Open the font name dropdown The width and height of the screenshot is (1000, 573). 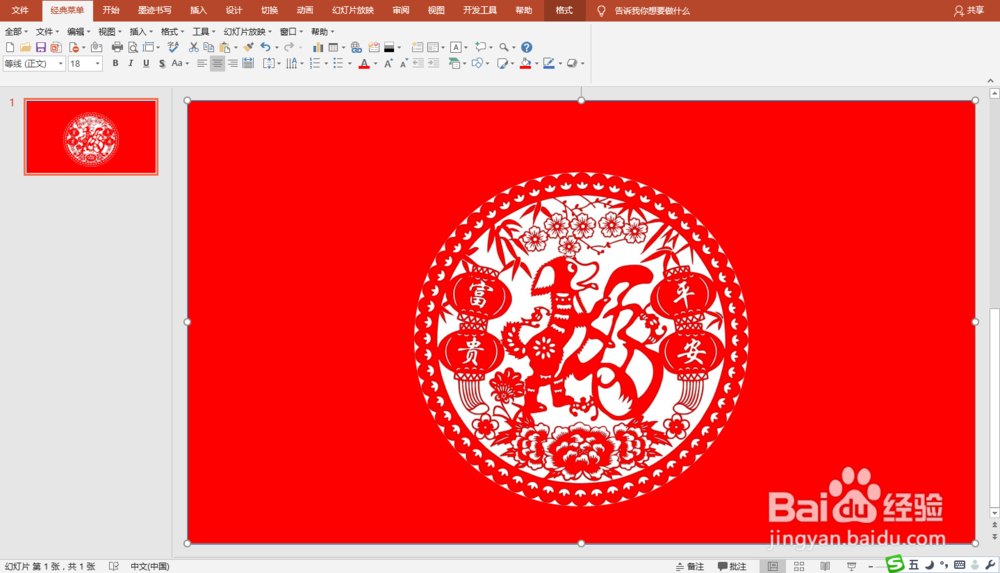click(61, 64)
